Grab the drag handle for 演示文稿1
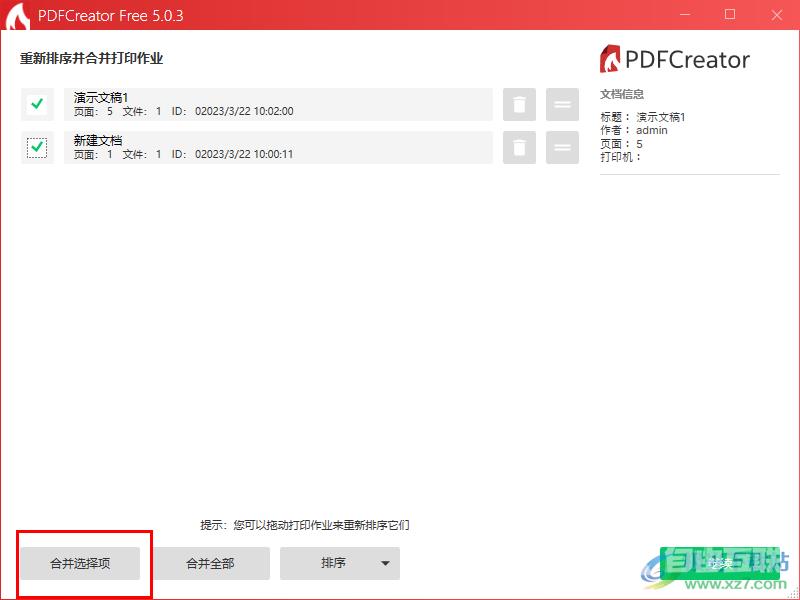800x600 pixels. 562,105
